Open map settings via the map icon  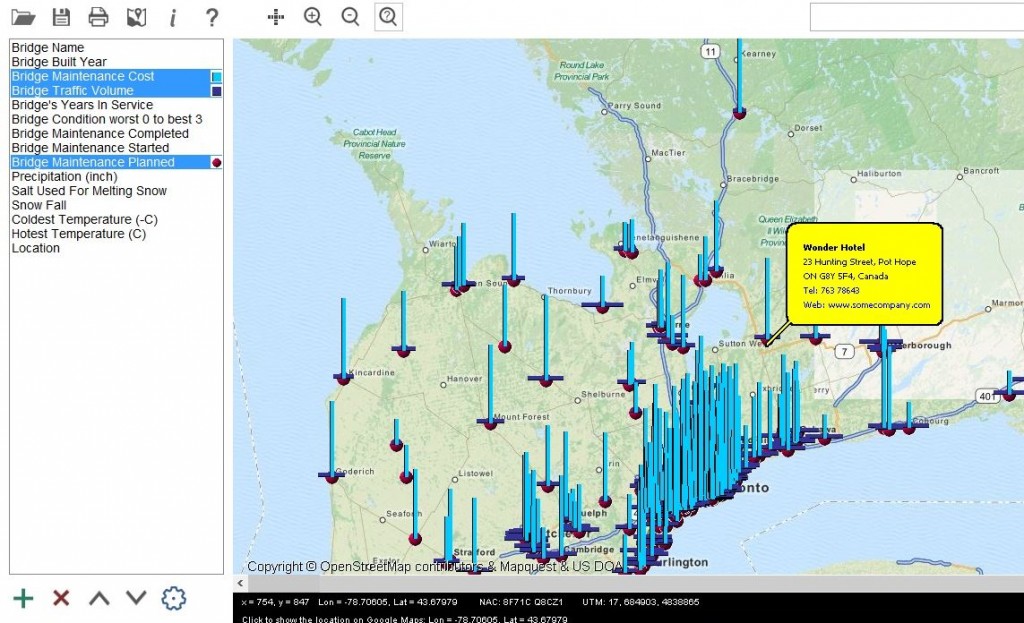coord(136,17)
